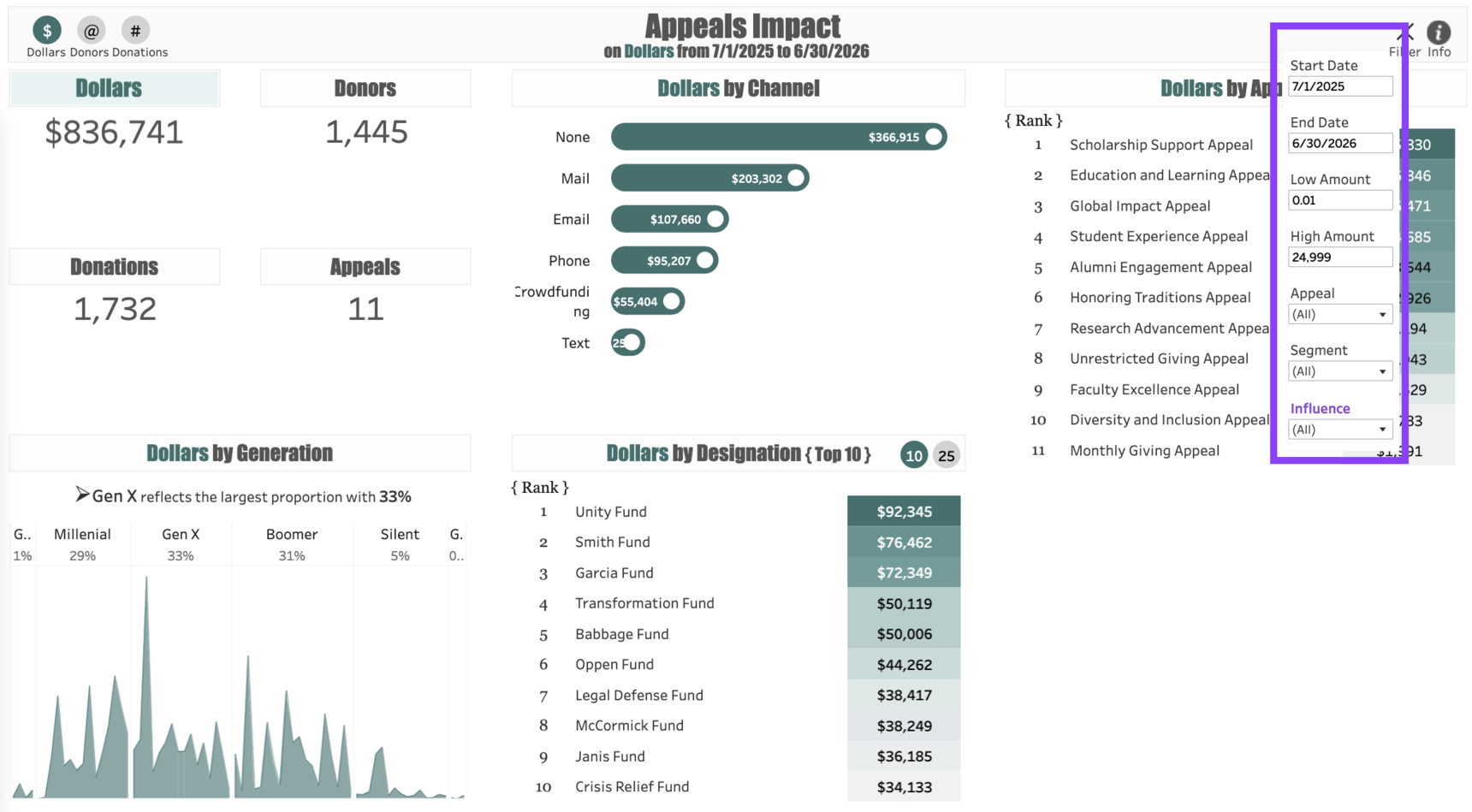Screen dimensions: 1472x812
Task: Select the Donations hash icon
Action: pyautogui.click(x=135, y=31)
